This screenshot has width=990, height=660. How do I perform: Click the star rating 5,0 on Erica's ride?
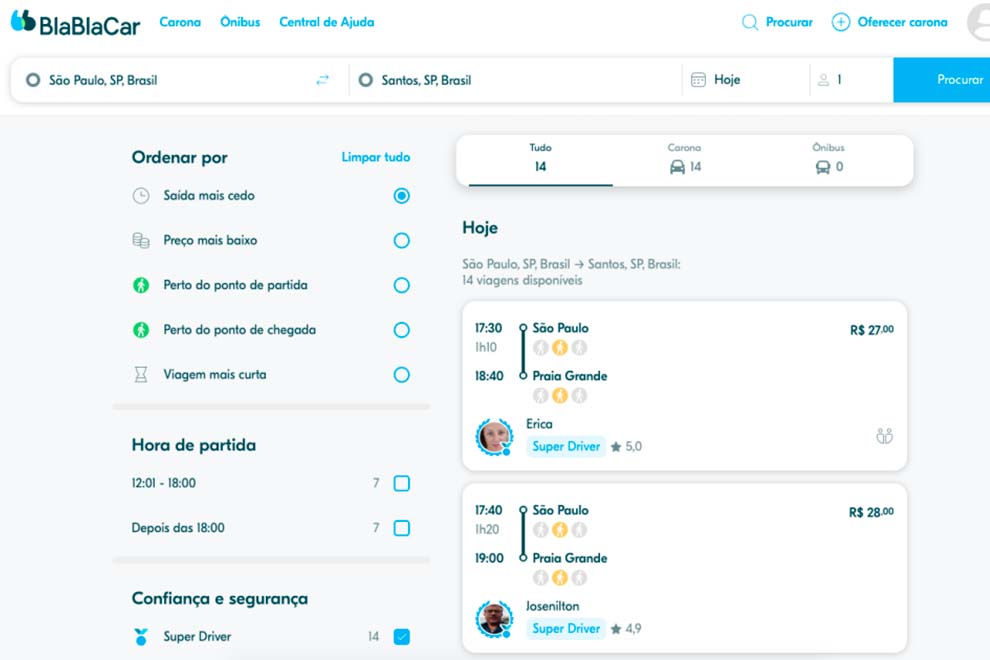(x=626, y=447)
